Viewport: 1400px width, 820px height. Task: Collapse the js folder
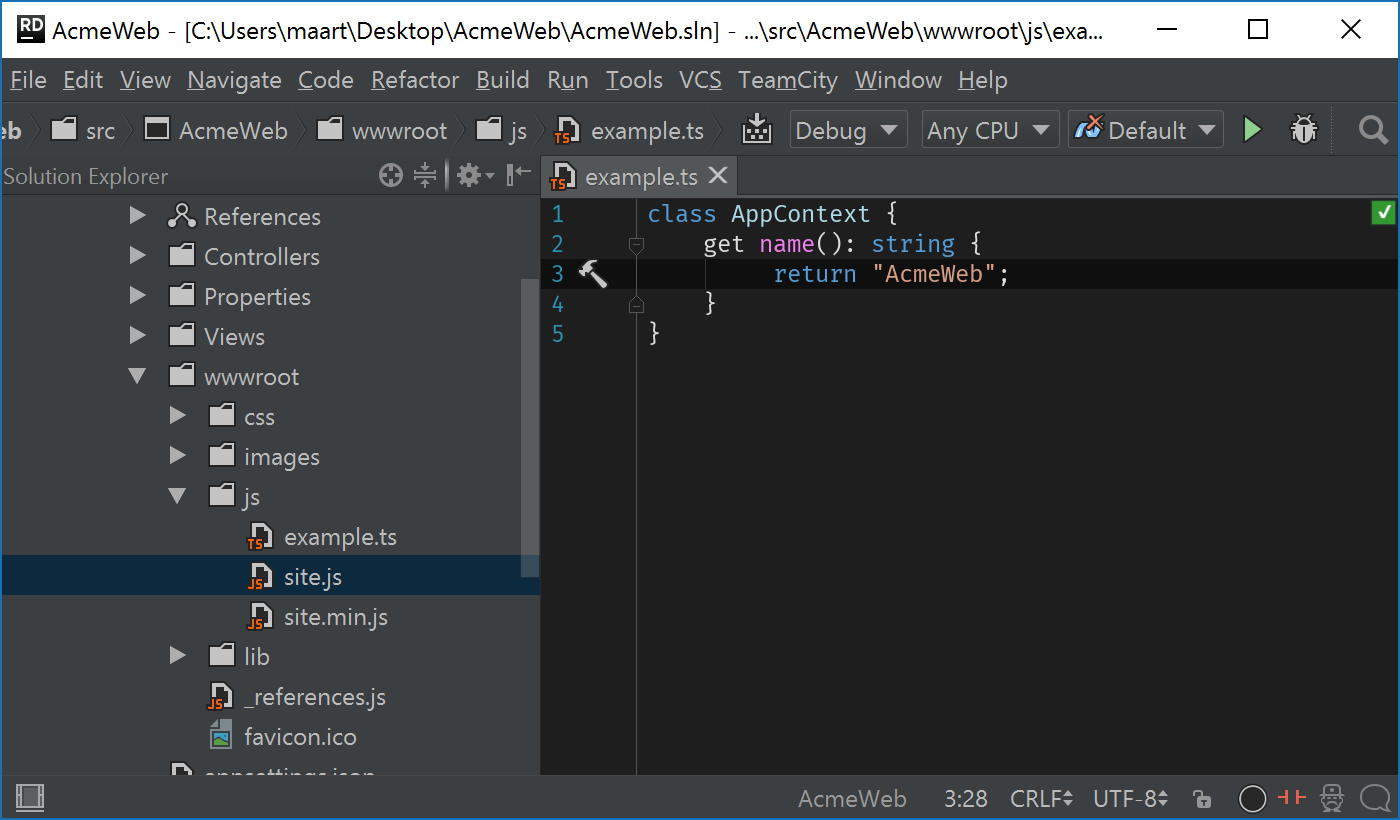(x=178, y=496)
